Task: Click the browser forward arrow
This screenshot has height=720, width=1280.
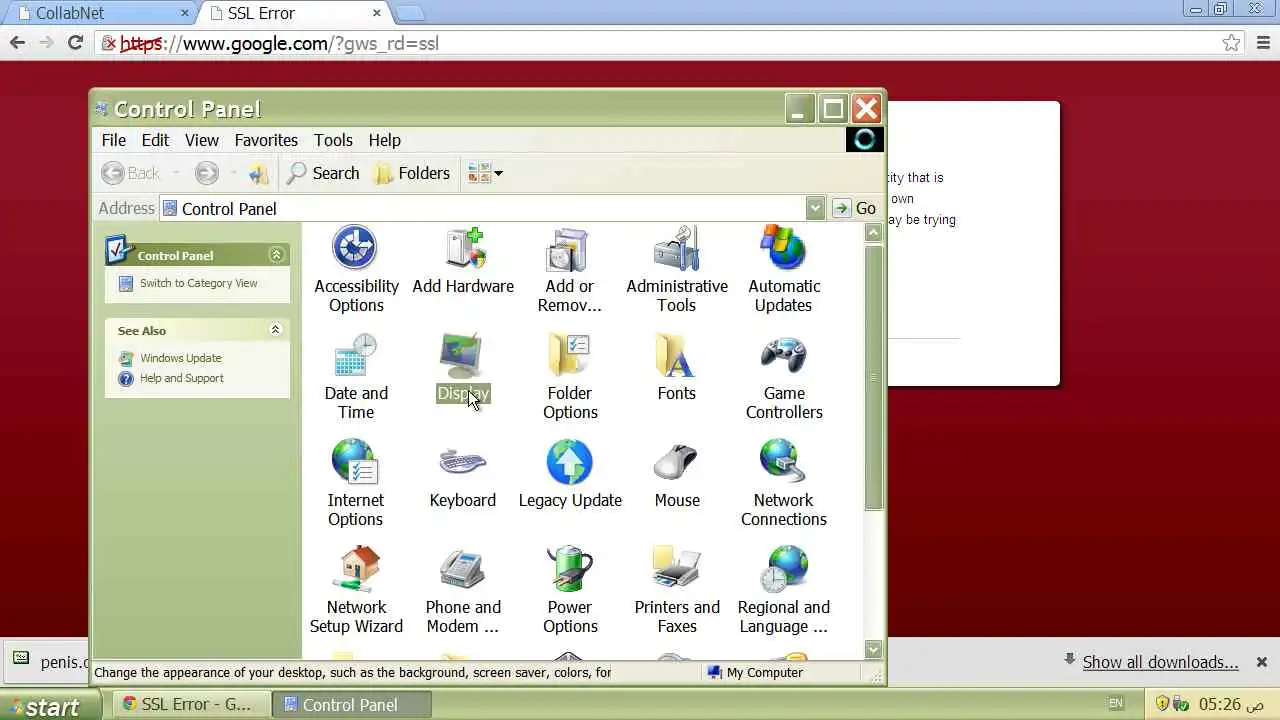Action: (46, 43)
